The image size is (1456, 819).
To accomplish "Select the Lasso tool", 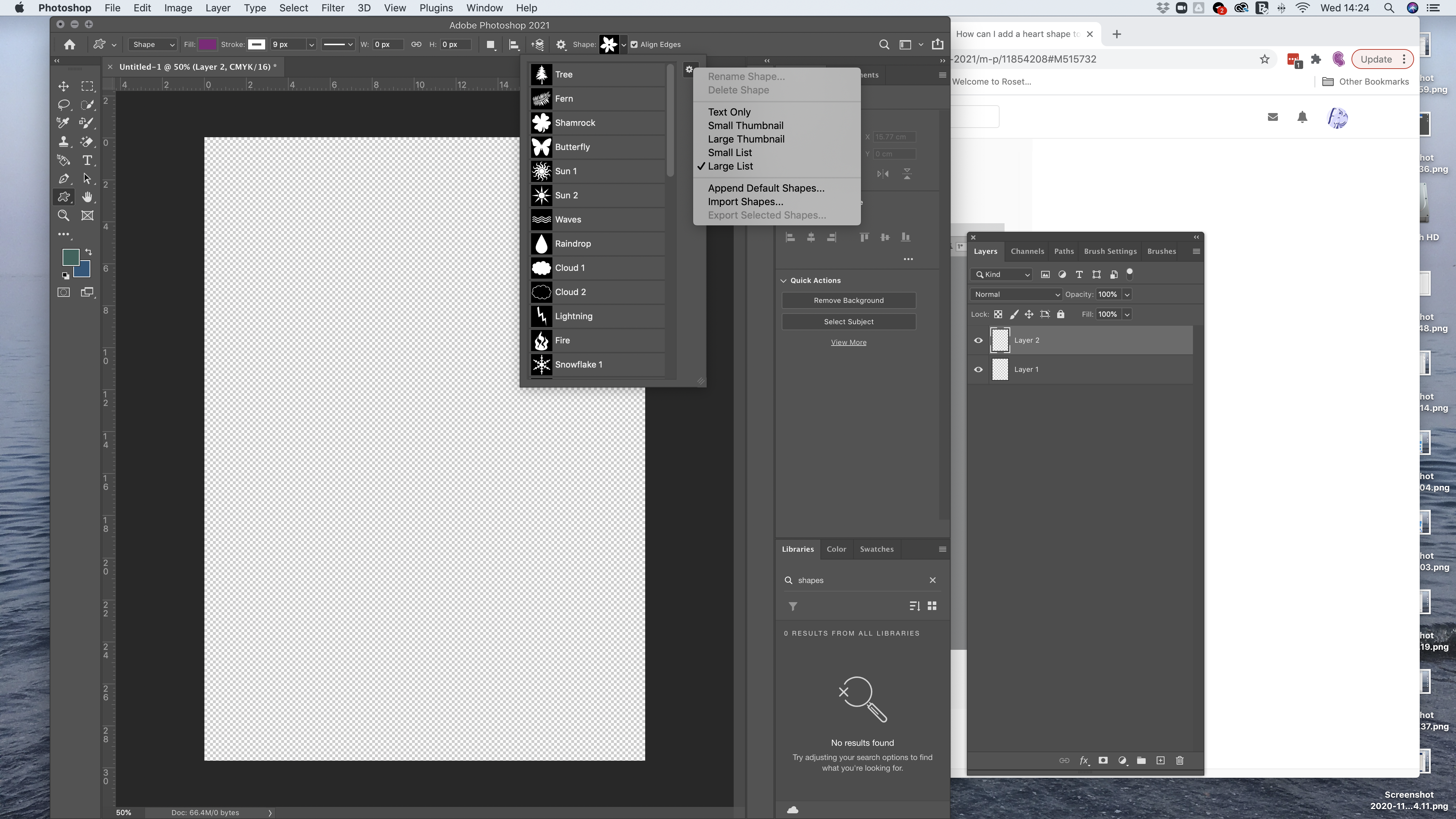I will [63, 105].
